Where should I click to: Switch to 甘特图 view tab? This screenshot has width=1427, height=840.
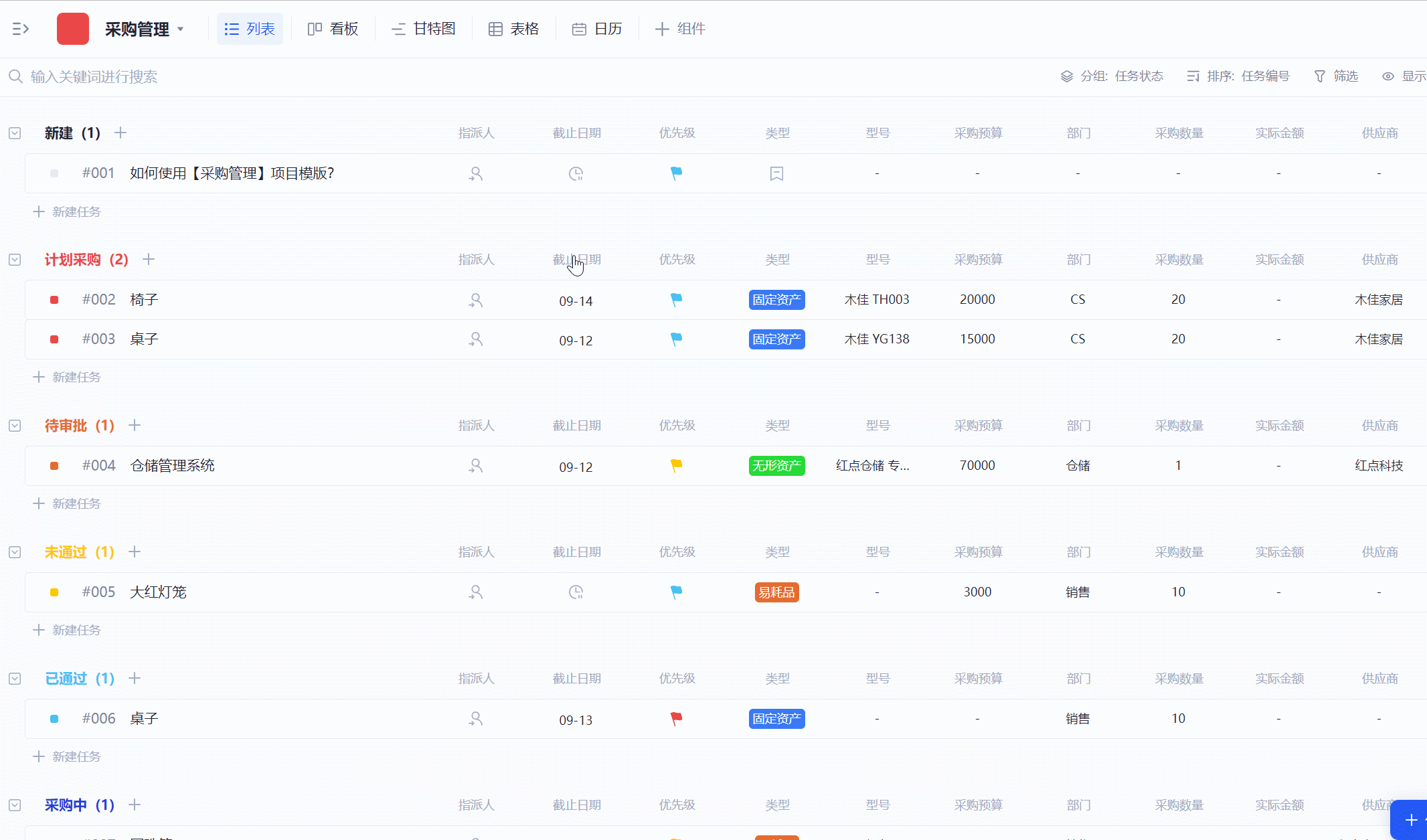[424, 29]
